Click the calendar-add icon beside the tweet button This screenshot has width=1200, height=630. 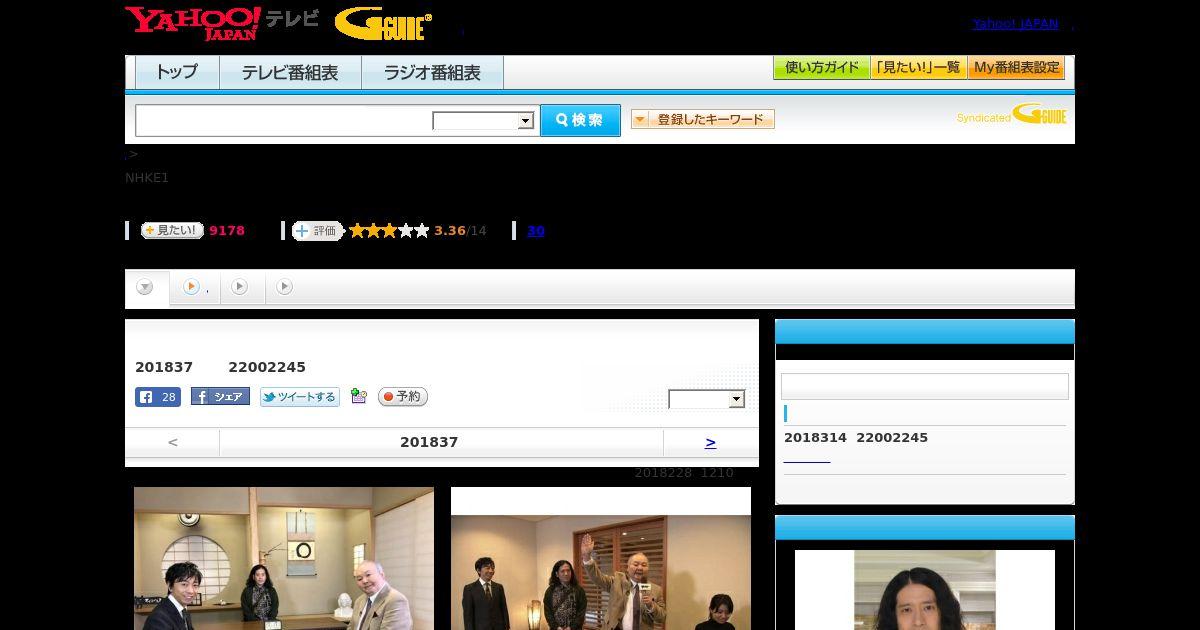point(359,397)
